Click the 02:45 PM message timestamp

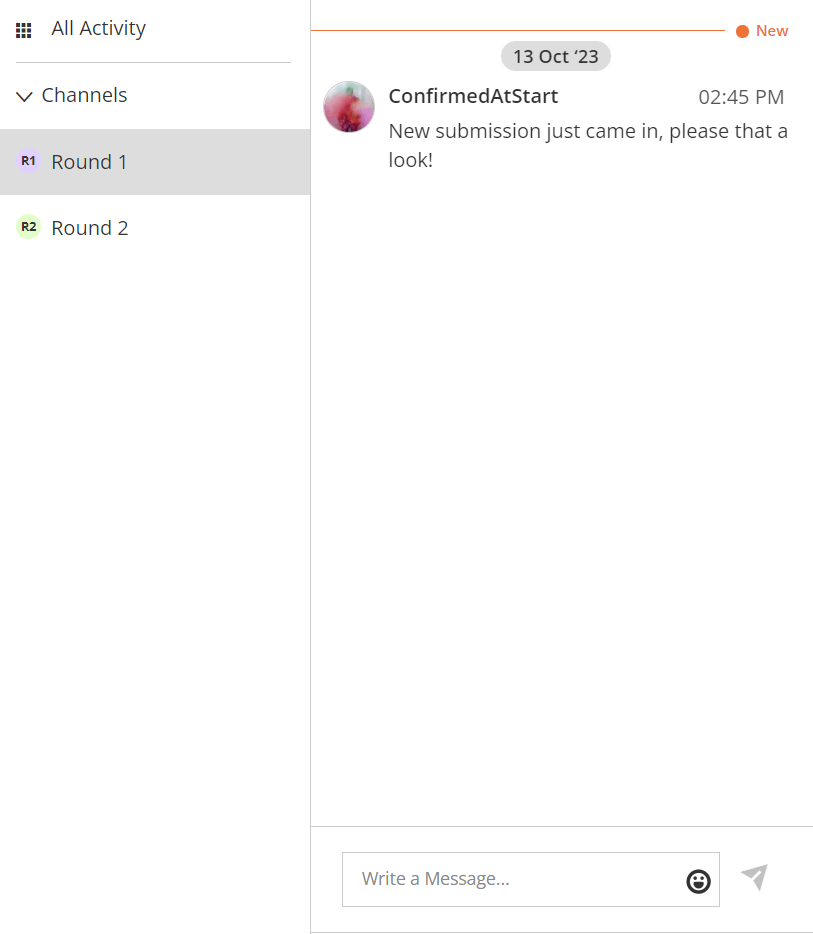click(x=741, y=97)
